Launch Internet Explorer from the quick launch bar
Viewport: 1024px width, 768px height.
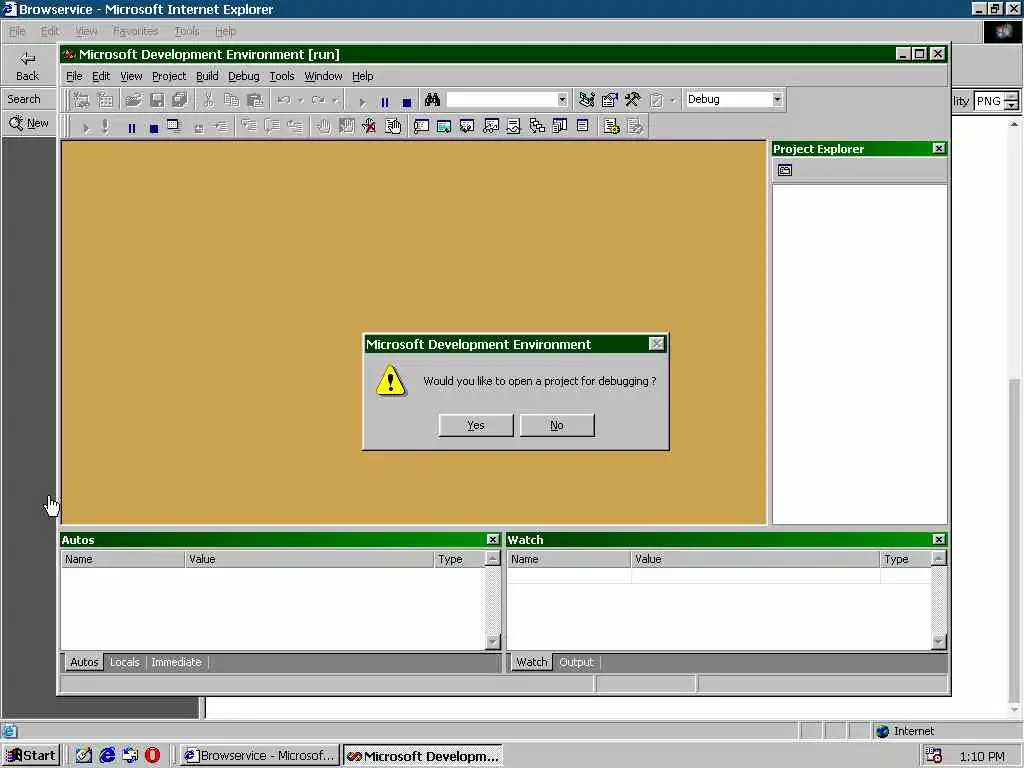click(x=107, y=756)
